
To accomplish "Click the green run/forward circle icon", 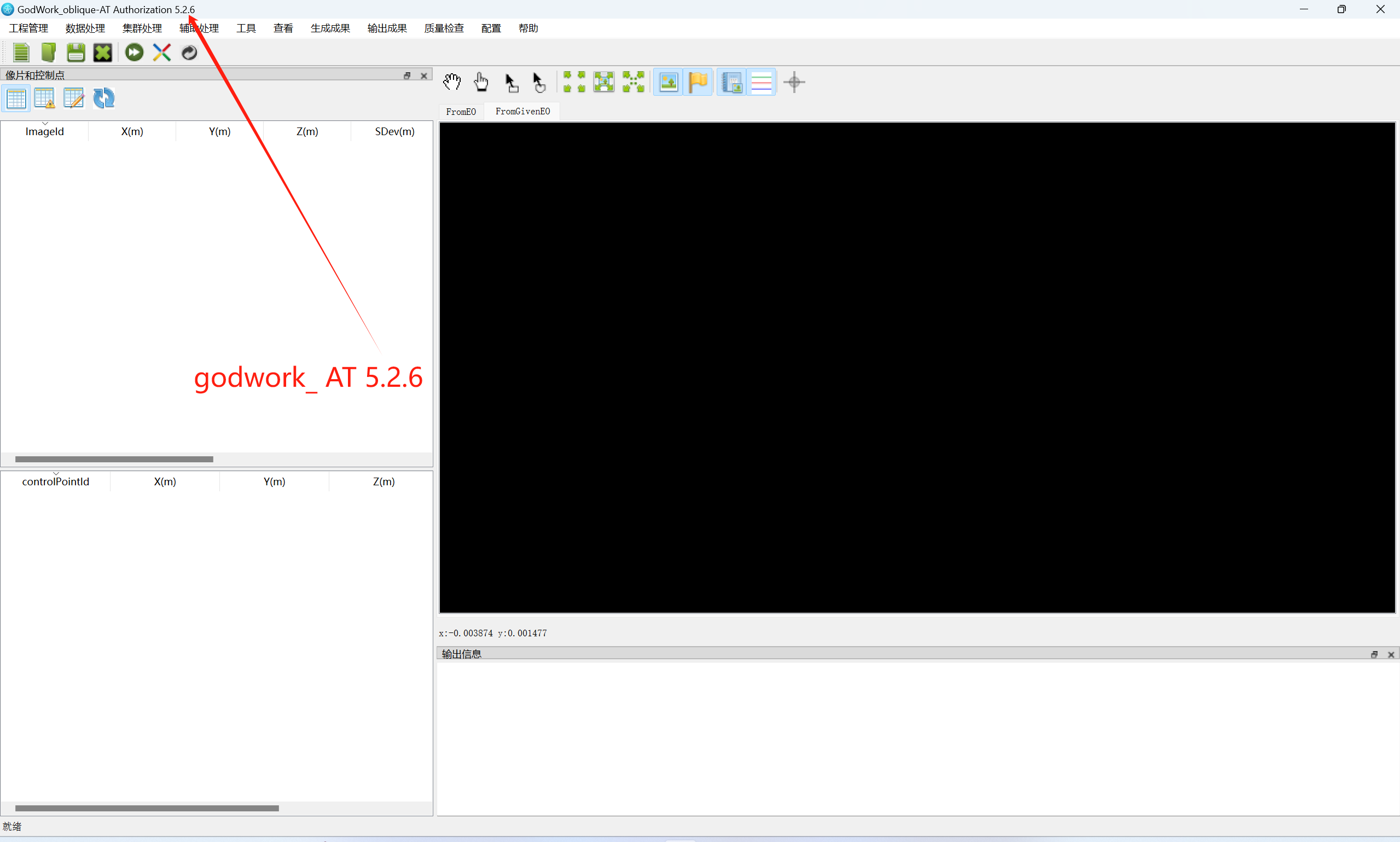I will (x=135, y=53).
